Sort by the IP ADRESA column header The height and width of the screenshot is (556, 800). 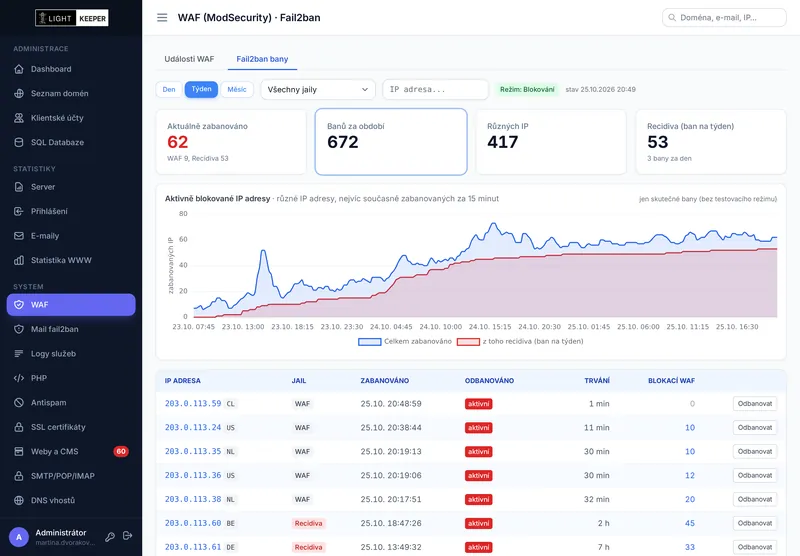coord(183,381)
